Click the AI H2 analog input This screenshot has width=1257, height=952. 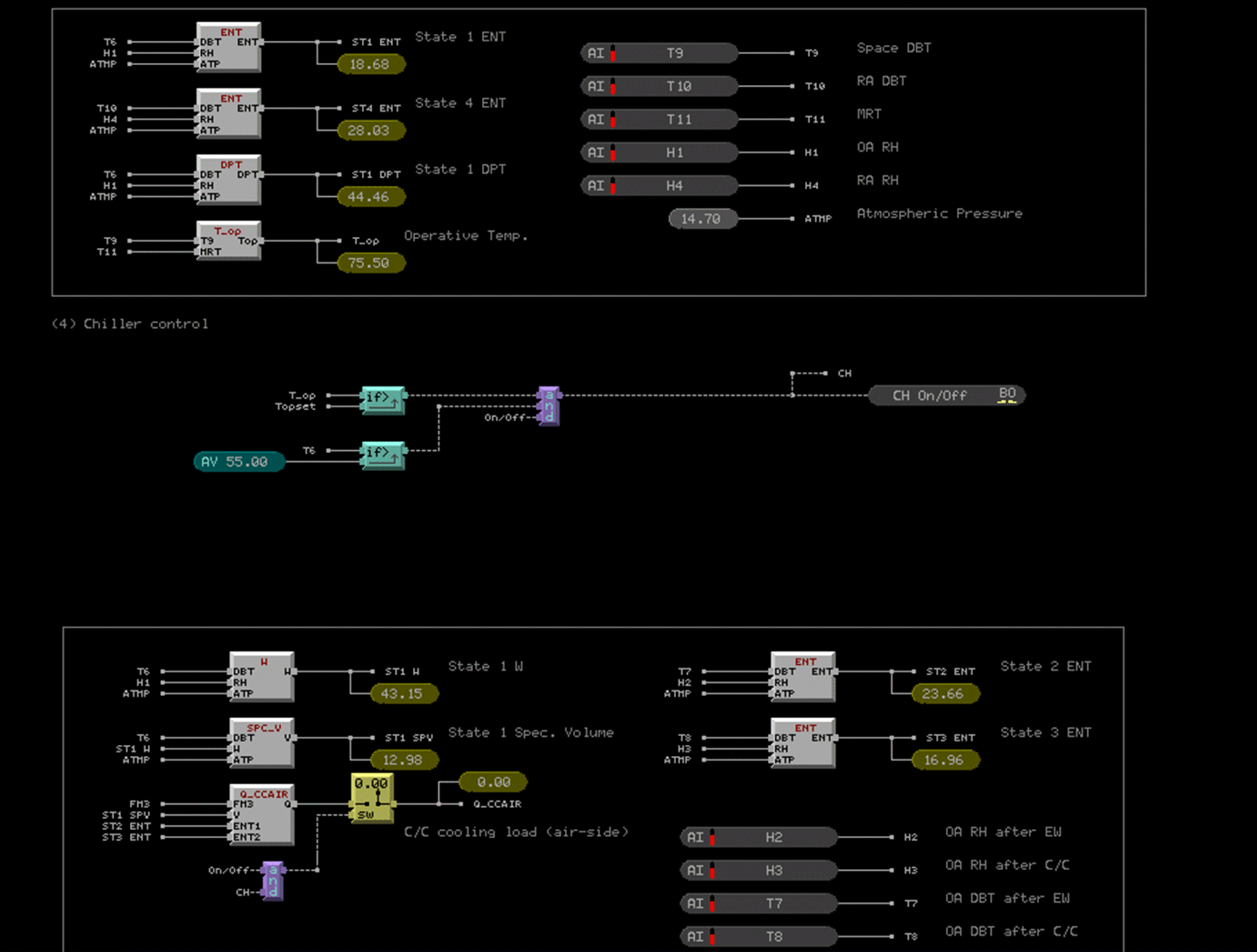[x=759, y=837]
